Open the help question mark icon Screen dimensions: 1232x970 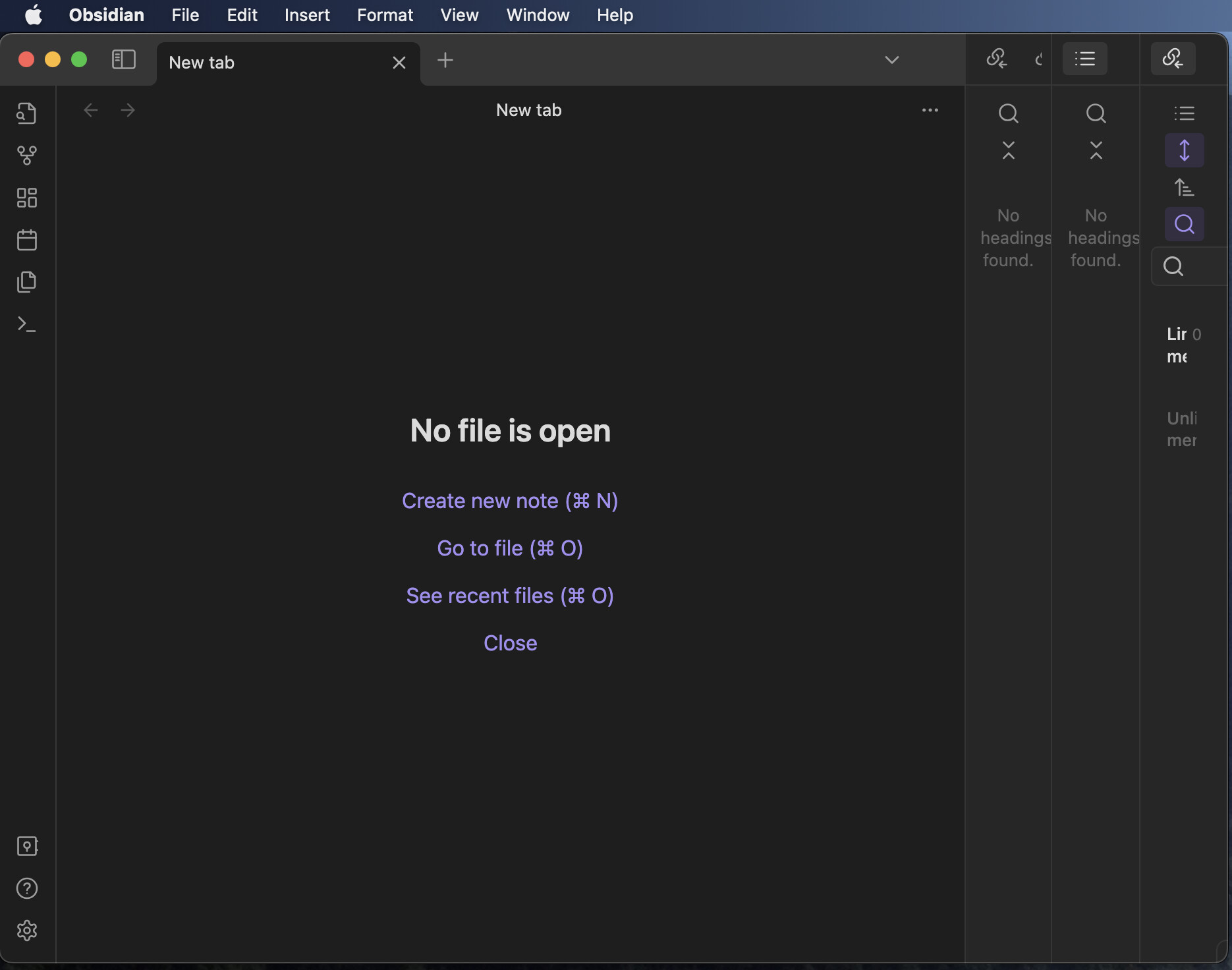(27, 888)
